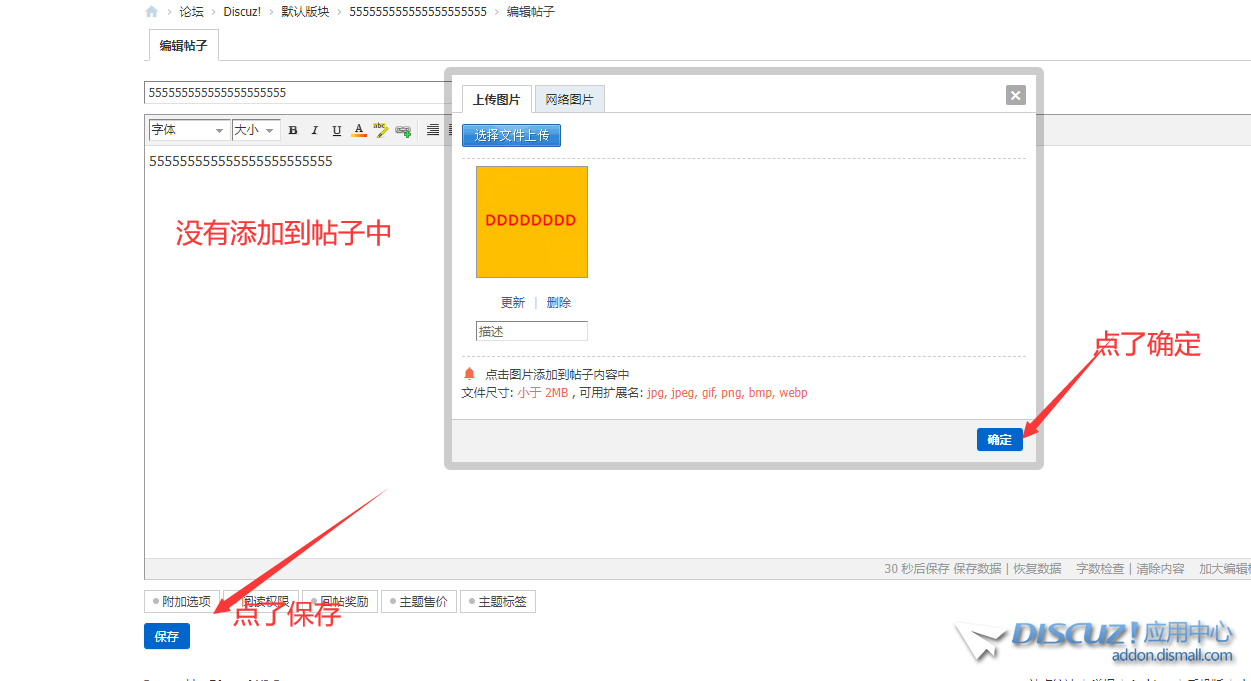
Task: Click the 删除 link under the image
Action: (x=558, y=302)
